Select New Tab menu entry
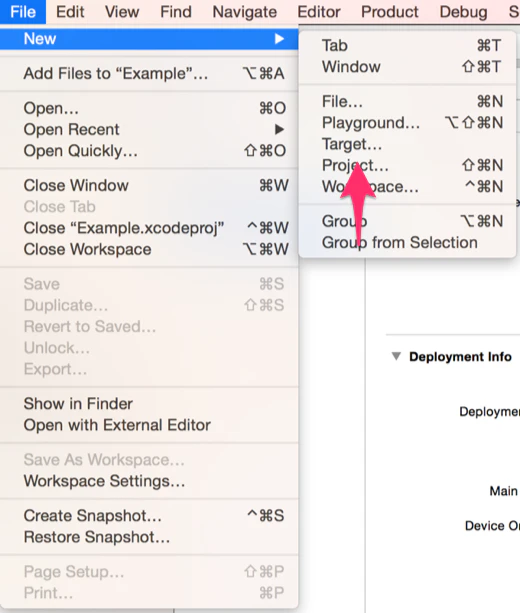The image size is (520, 613). click(x=407, y=45)
